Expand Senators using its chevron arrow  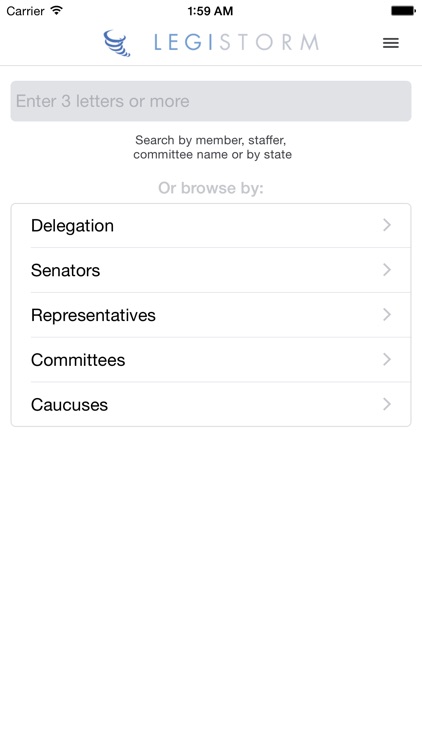pos(387,270)
